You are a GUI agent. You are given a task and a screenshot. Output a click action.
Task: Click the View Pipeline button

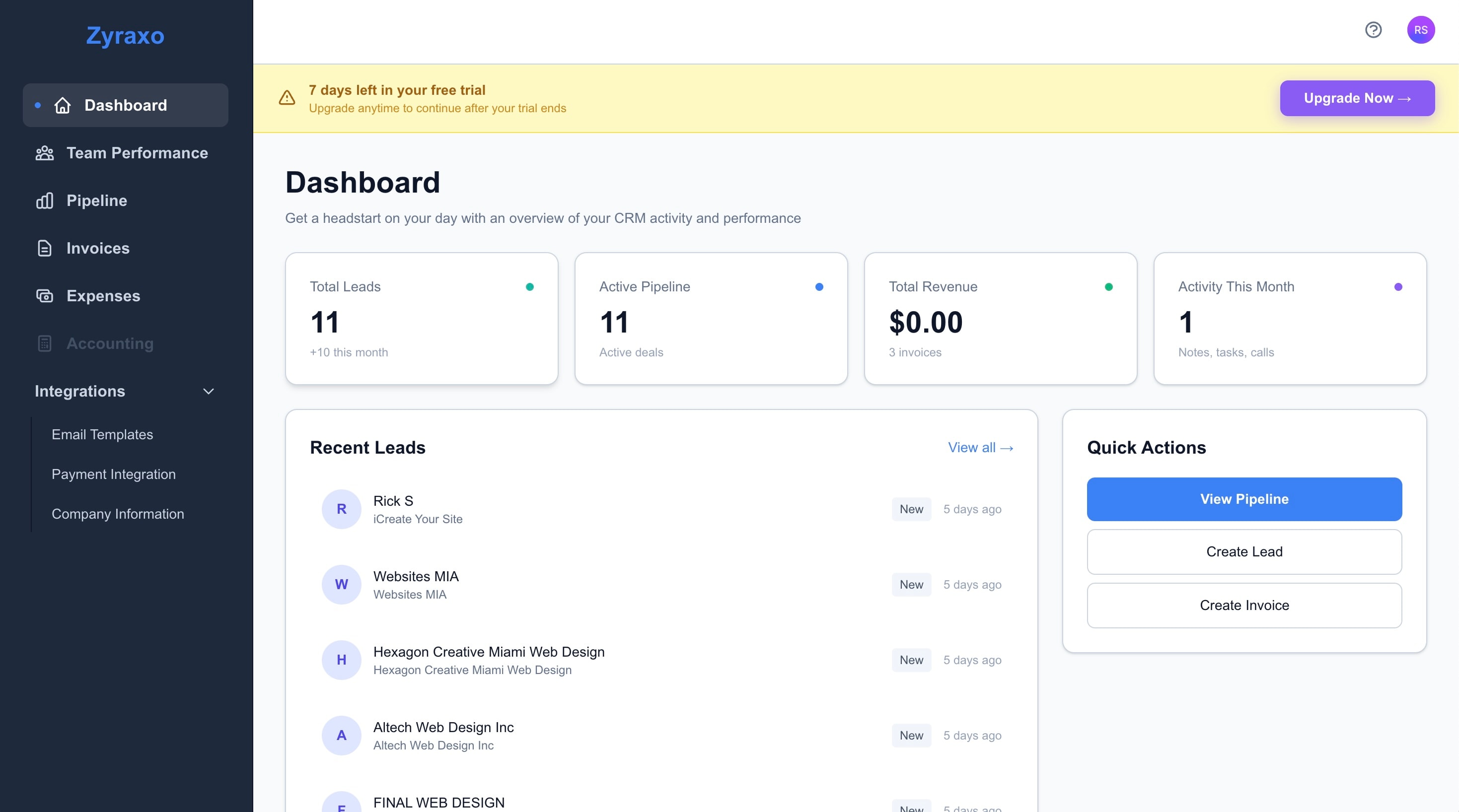point(1244,499)
